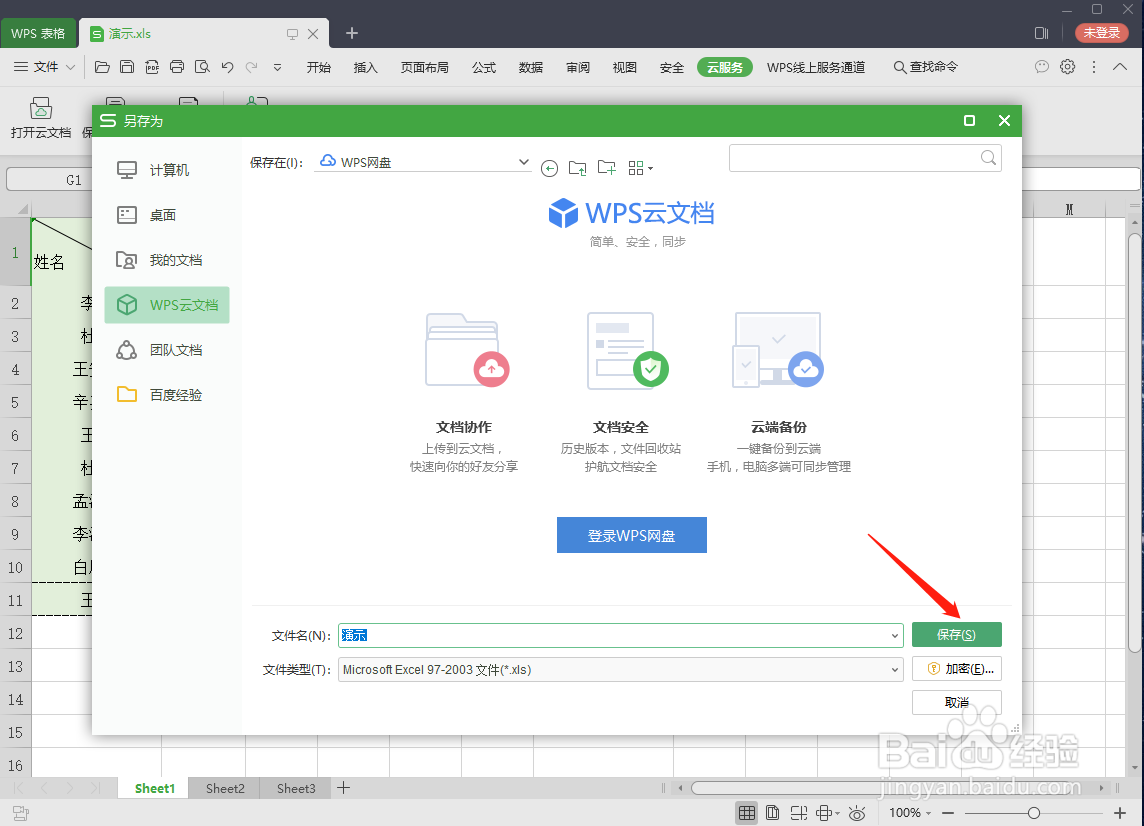Click the zoom in plus button

pos(1120,813)
